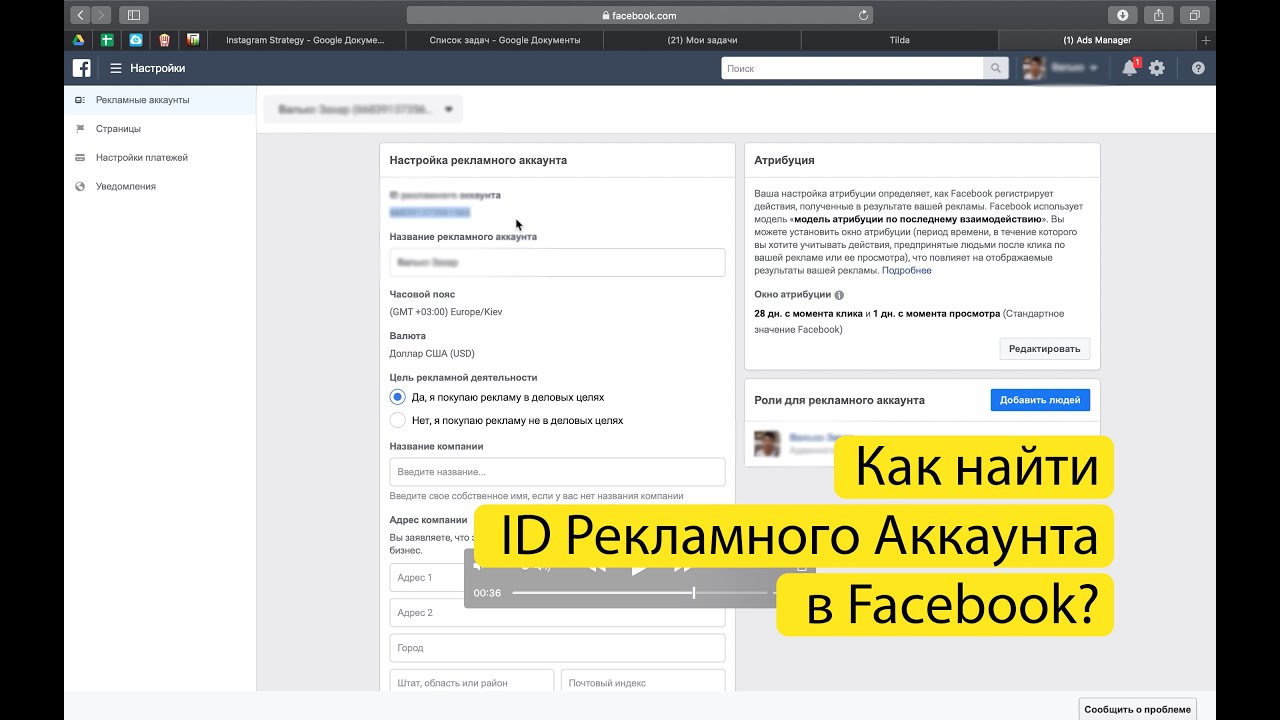Play the video in the overlay player
This screenshot has width=1280, height=720.
(639, 568)
